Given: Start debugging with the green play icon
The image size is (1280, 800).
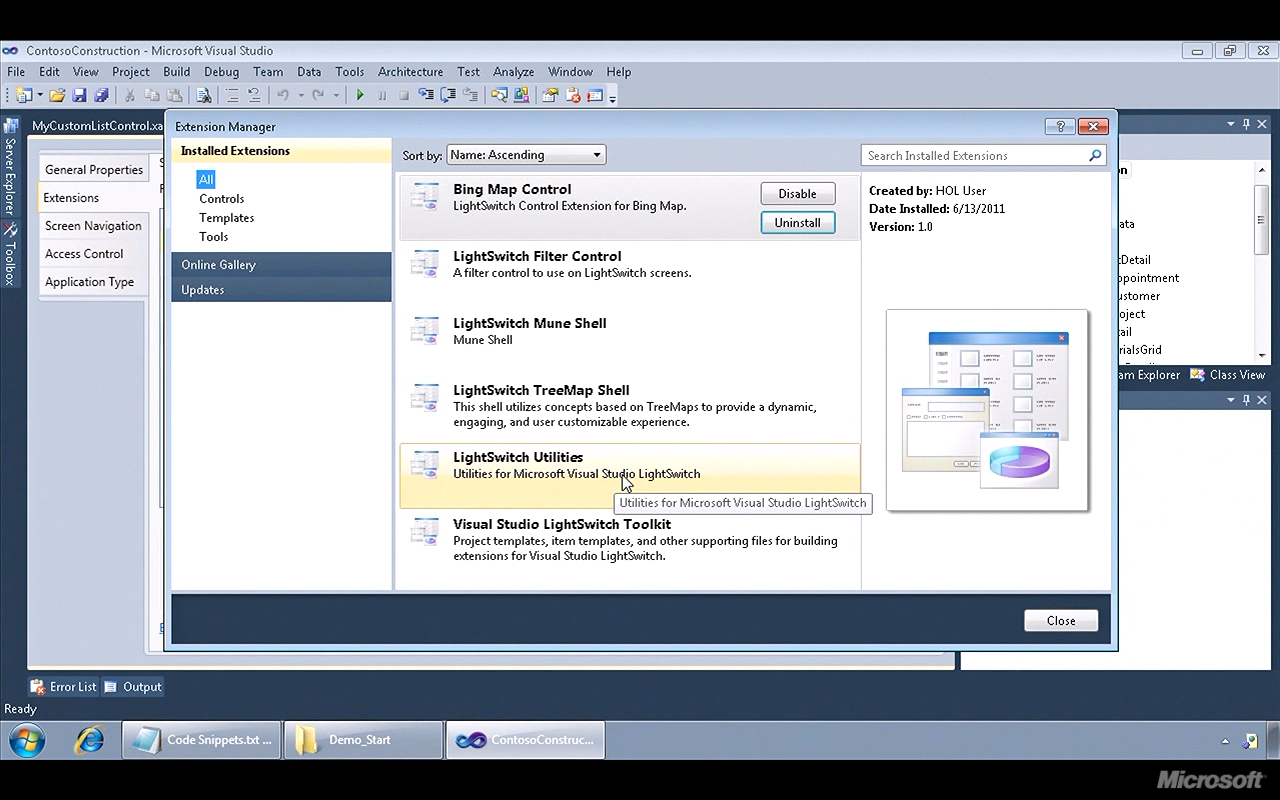Looking at the screenshot, I should pos(360,96).
